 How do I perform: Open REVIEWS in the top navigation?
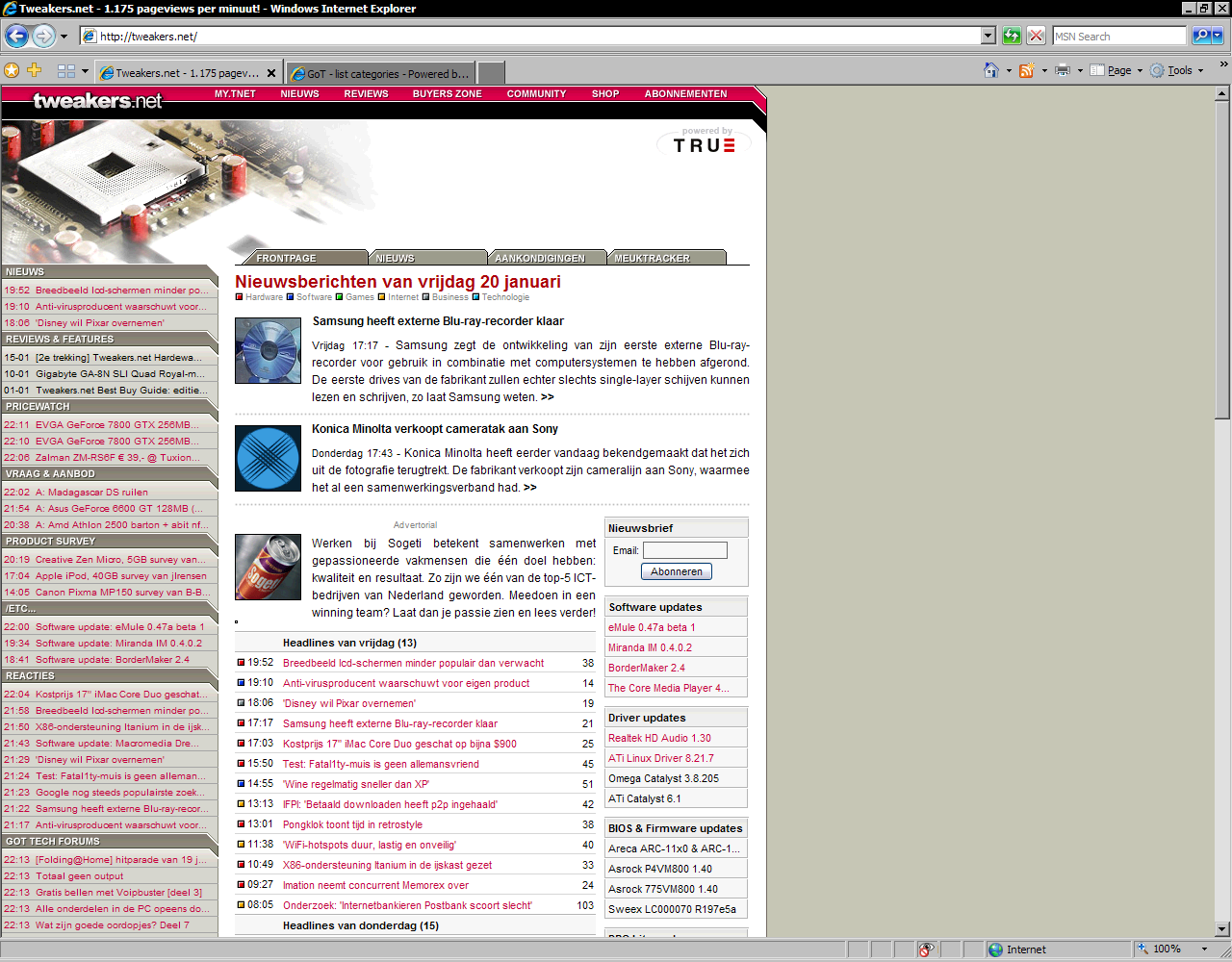tap(366, 94)
